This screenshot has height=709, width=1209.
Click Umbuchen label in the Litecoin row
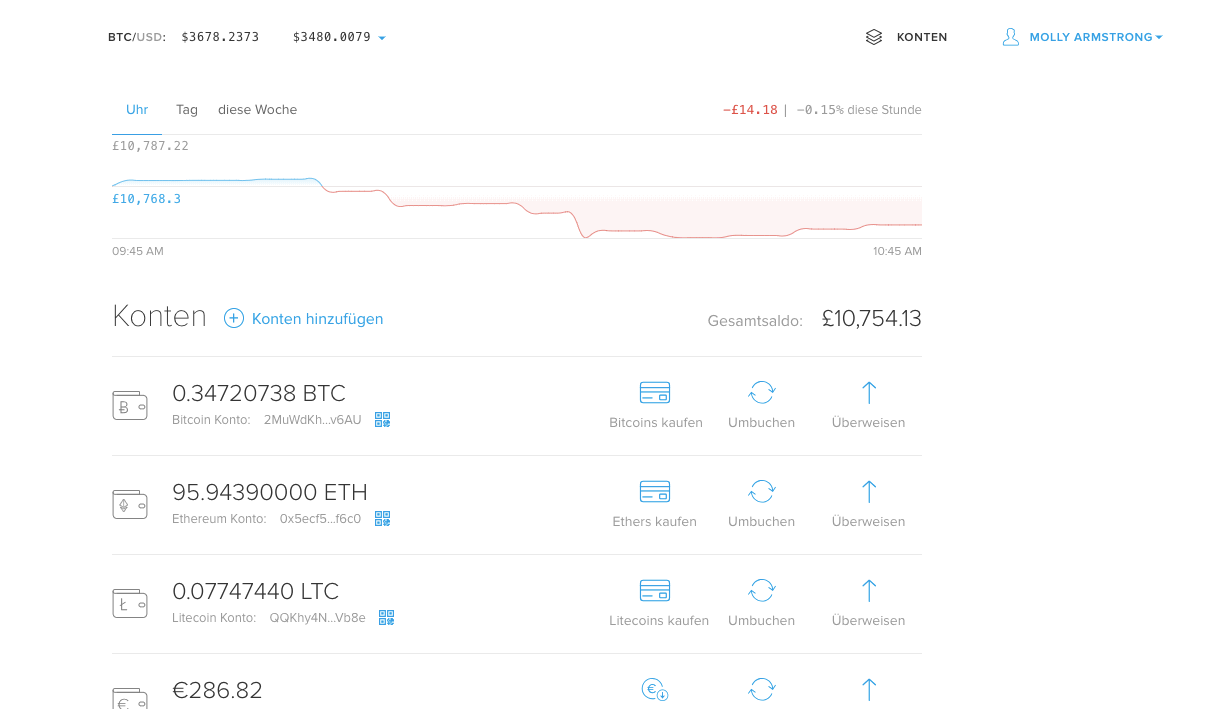point(762,621)
